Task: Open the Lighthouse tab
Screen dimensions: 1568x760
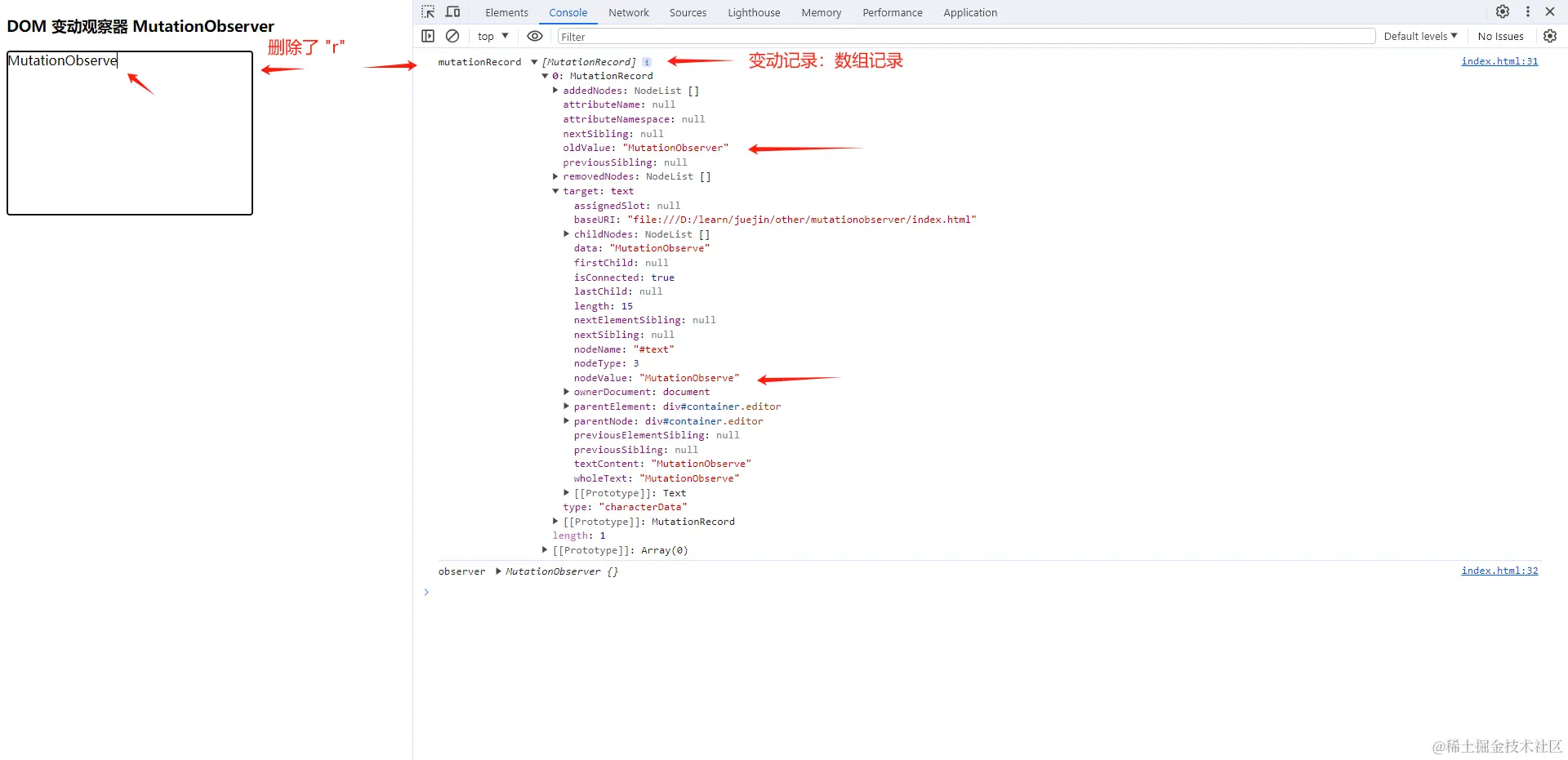Action: pos(754,12)
